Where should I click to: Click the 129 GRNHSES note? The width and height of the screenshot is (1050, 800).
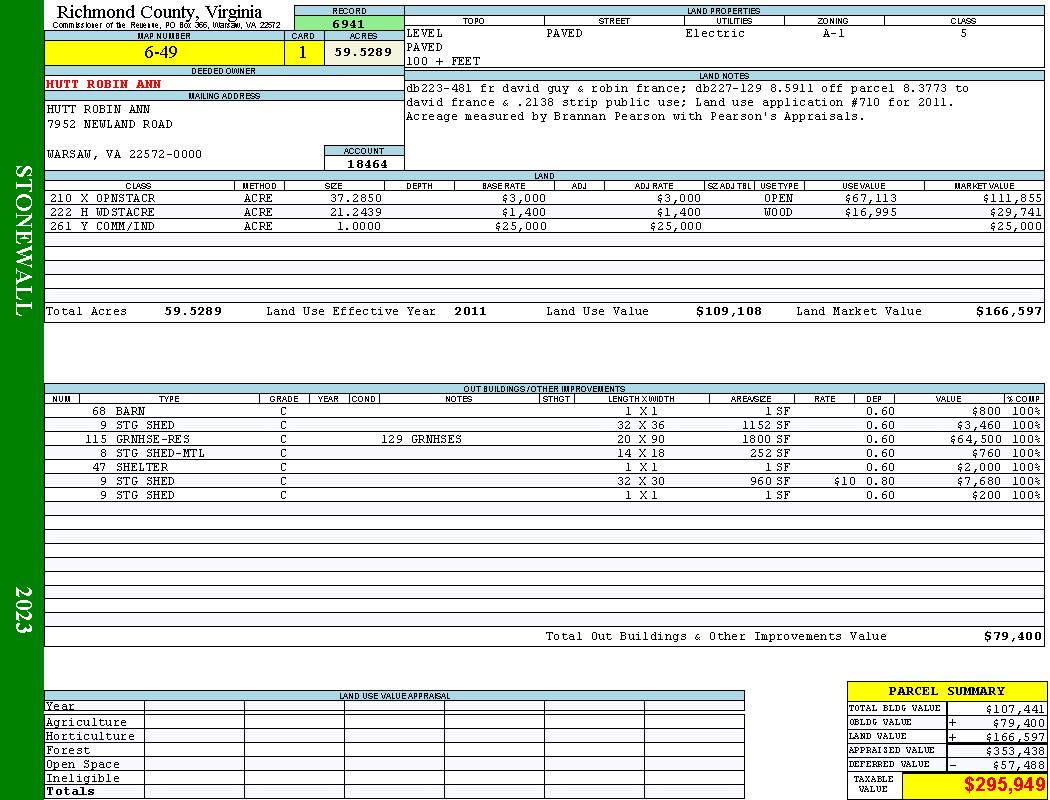tap(421, 440)
